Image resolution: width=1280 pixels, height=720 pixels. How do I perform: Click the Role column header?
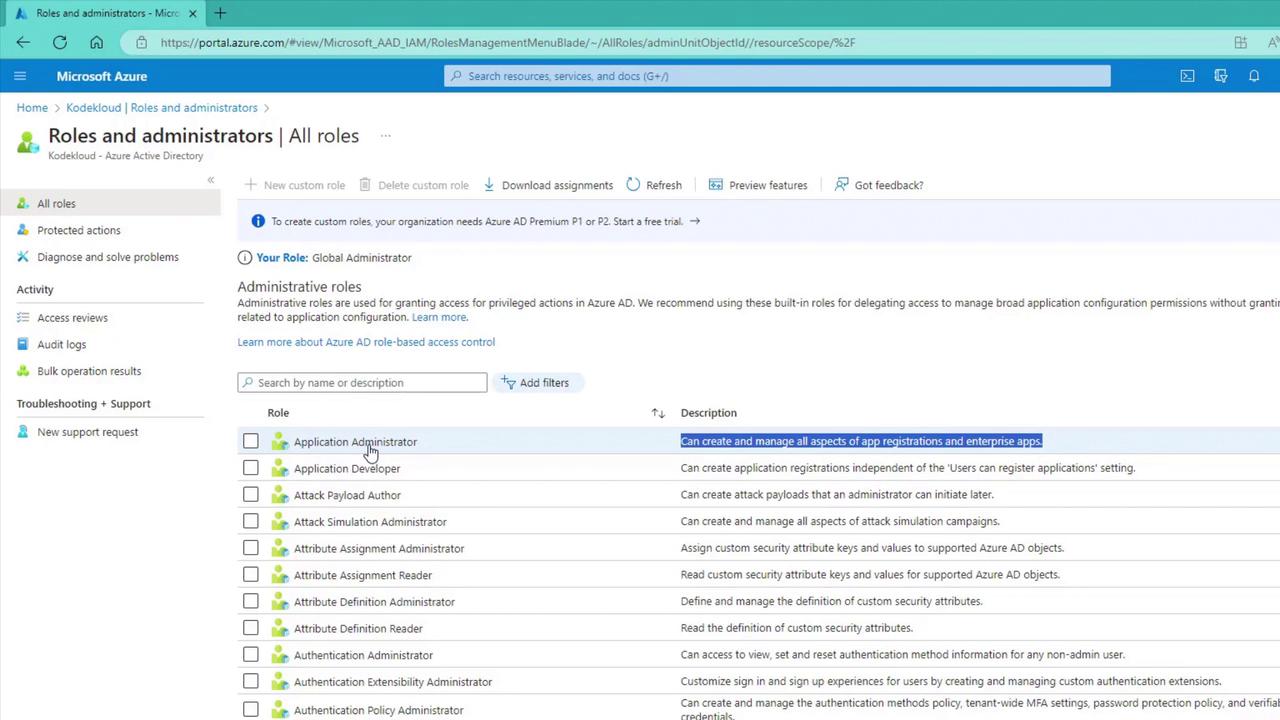pos(278,413)
